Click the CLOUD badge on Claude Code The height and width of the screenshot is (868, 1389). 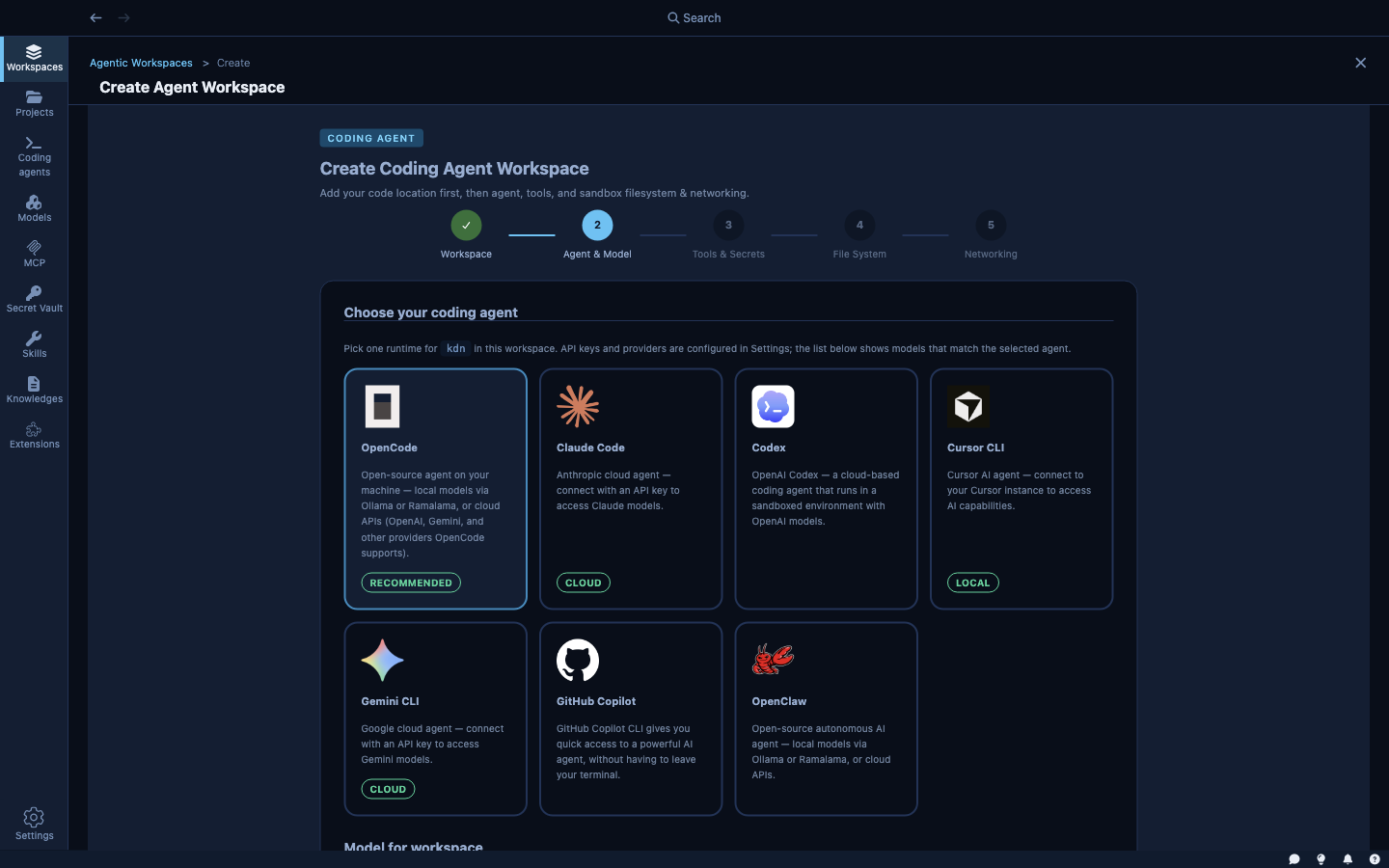(x=584, y=583)
